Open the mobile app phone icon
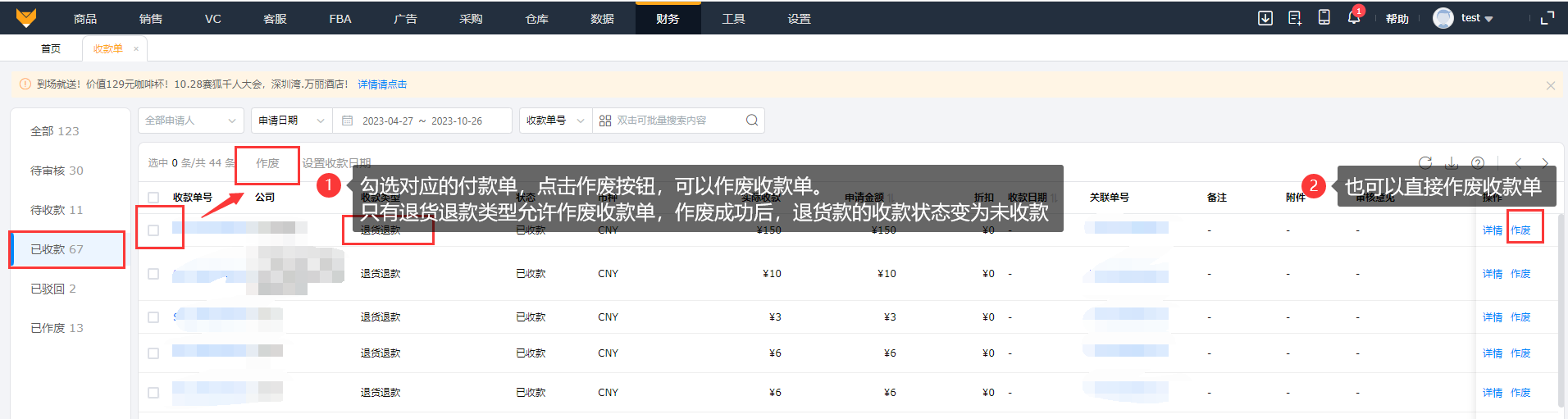 [x=1324, y=17]
